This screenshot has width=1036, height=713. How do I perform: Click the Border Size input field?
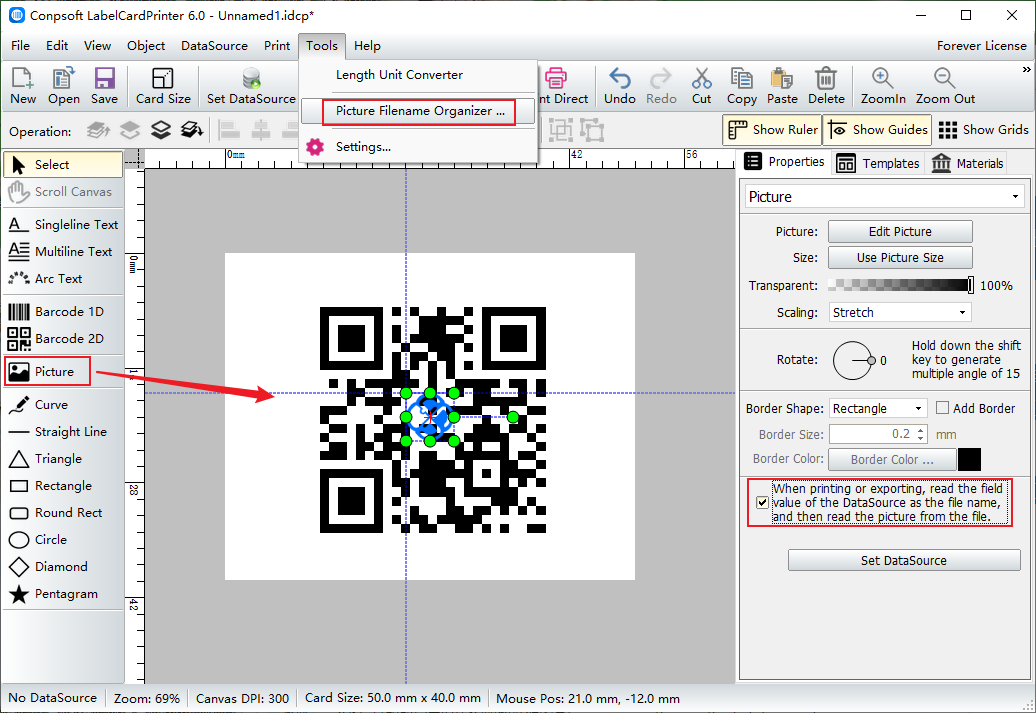click(x=872, y=434)
